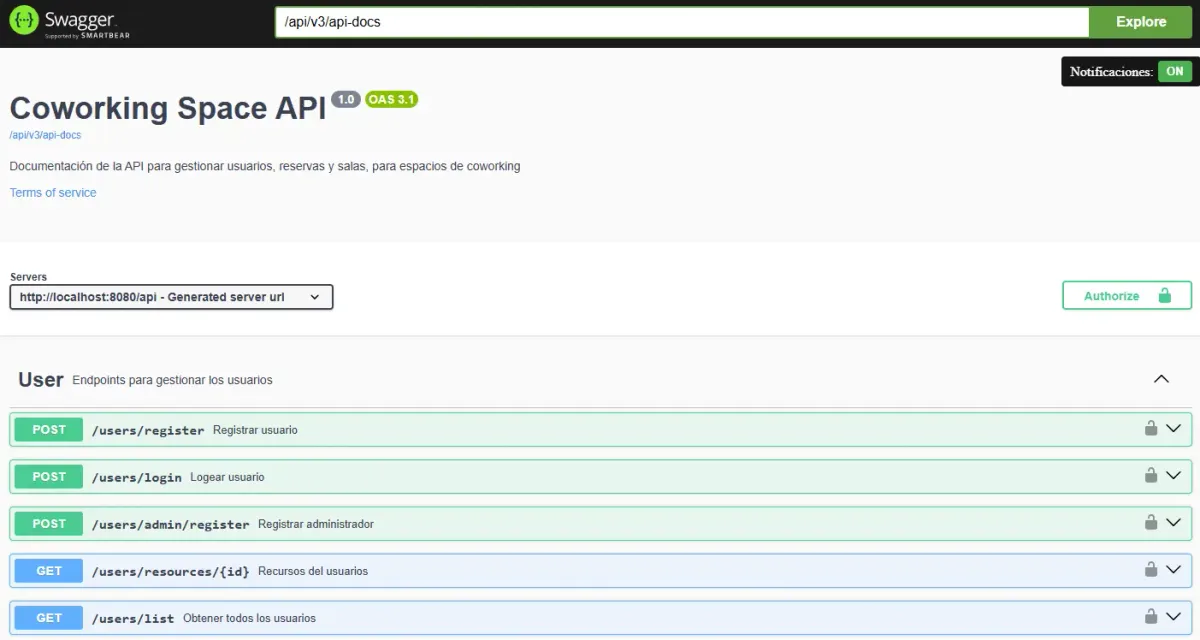Viewport: 1200px width, 640px height.
Task: Click the /users/login path text
Action: 137,477
